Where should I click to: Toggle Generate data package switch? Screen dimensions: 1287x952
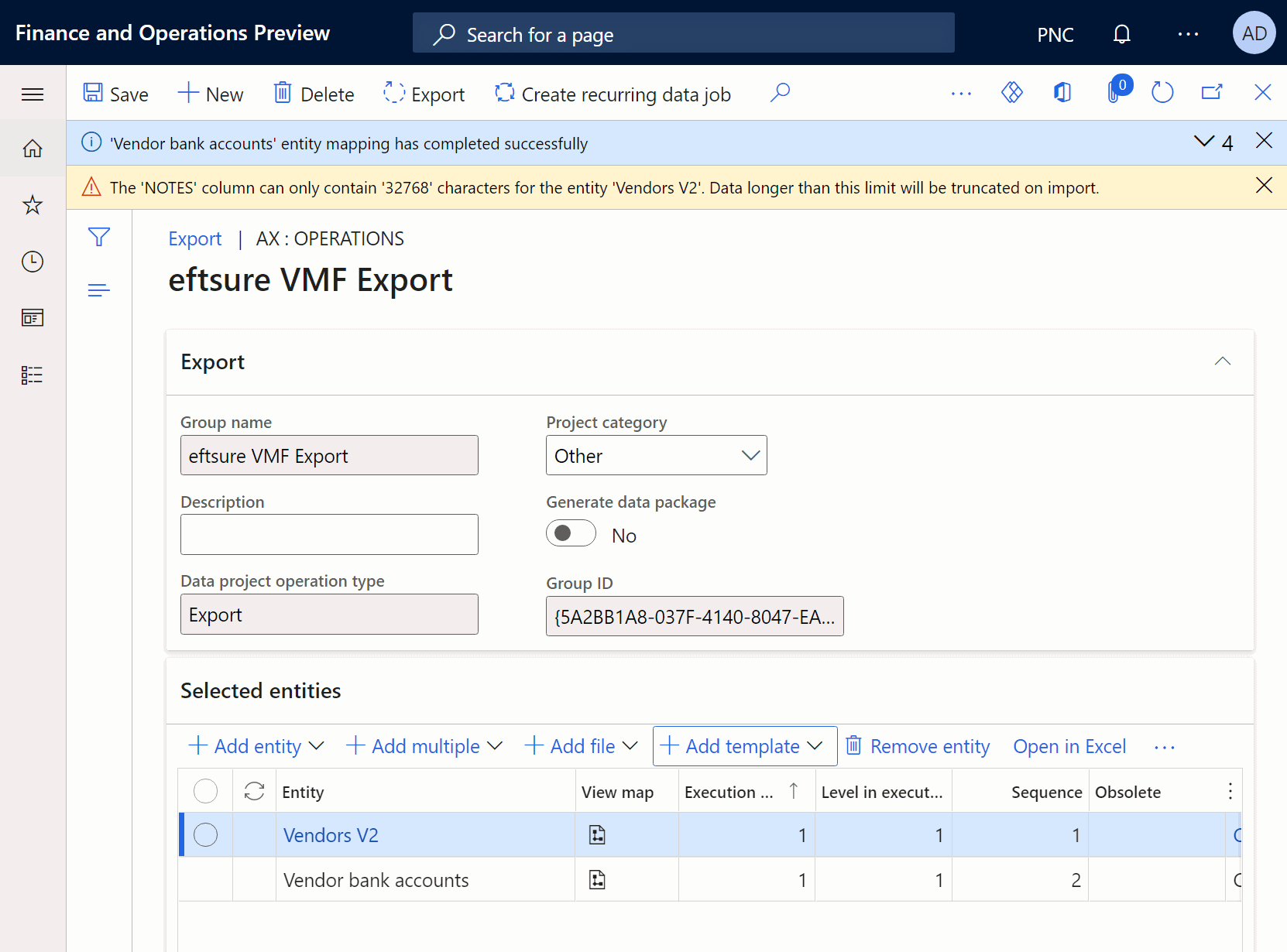(571, 533)
